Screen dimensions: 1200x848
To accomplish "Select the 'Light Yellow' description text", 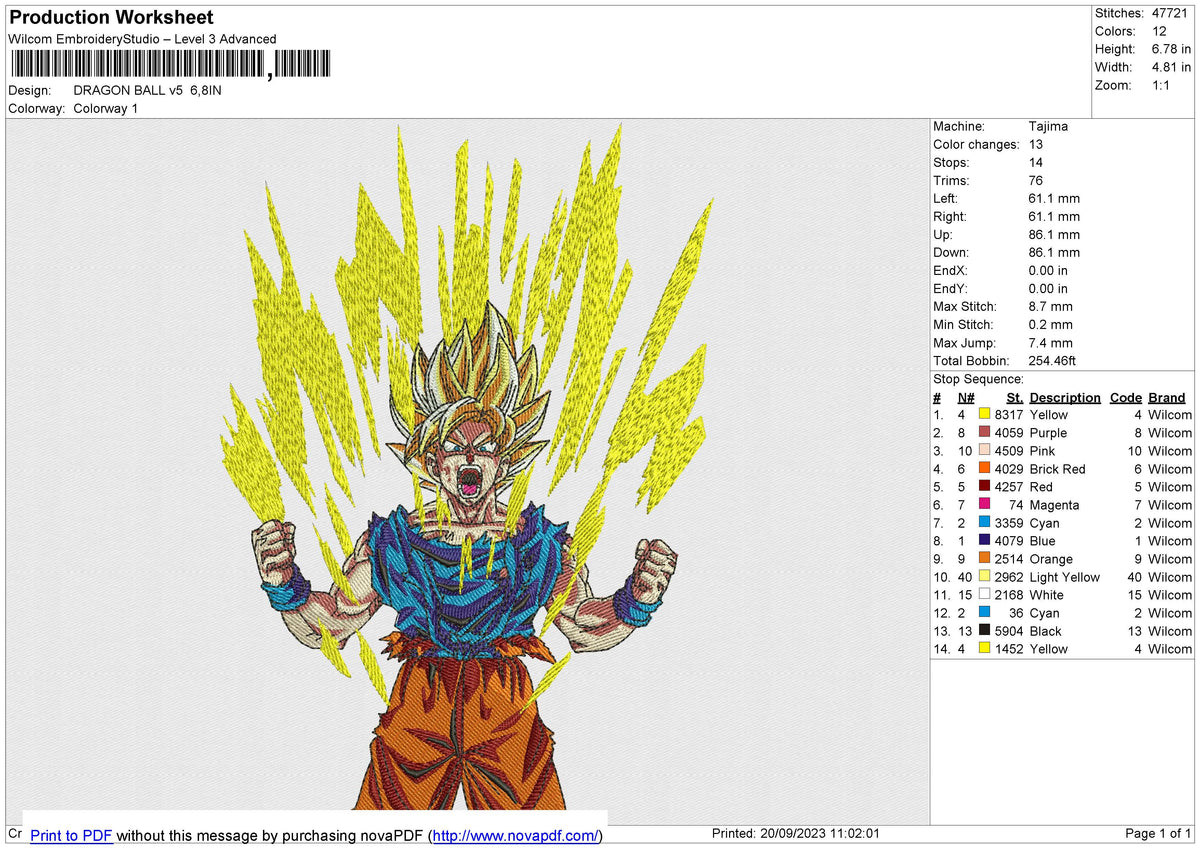I will 1064,577.
